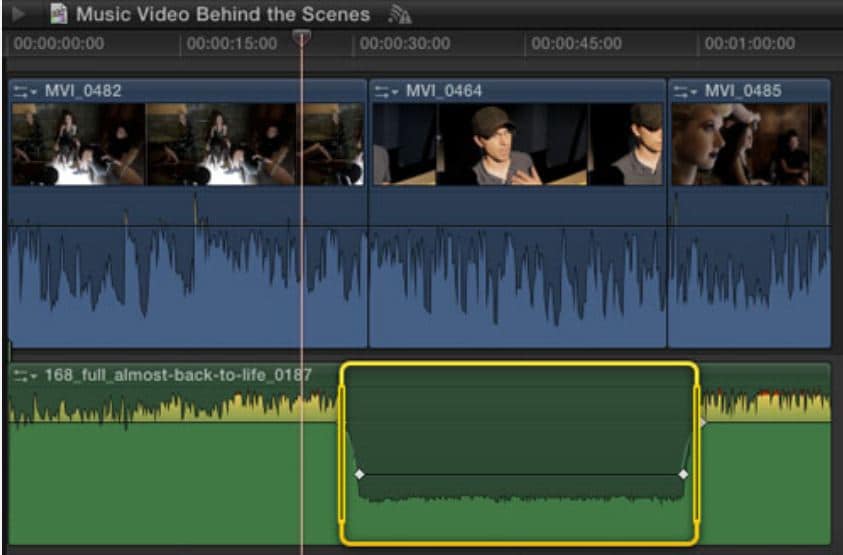Click the playhead handle on the ruler

(302, 37)
